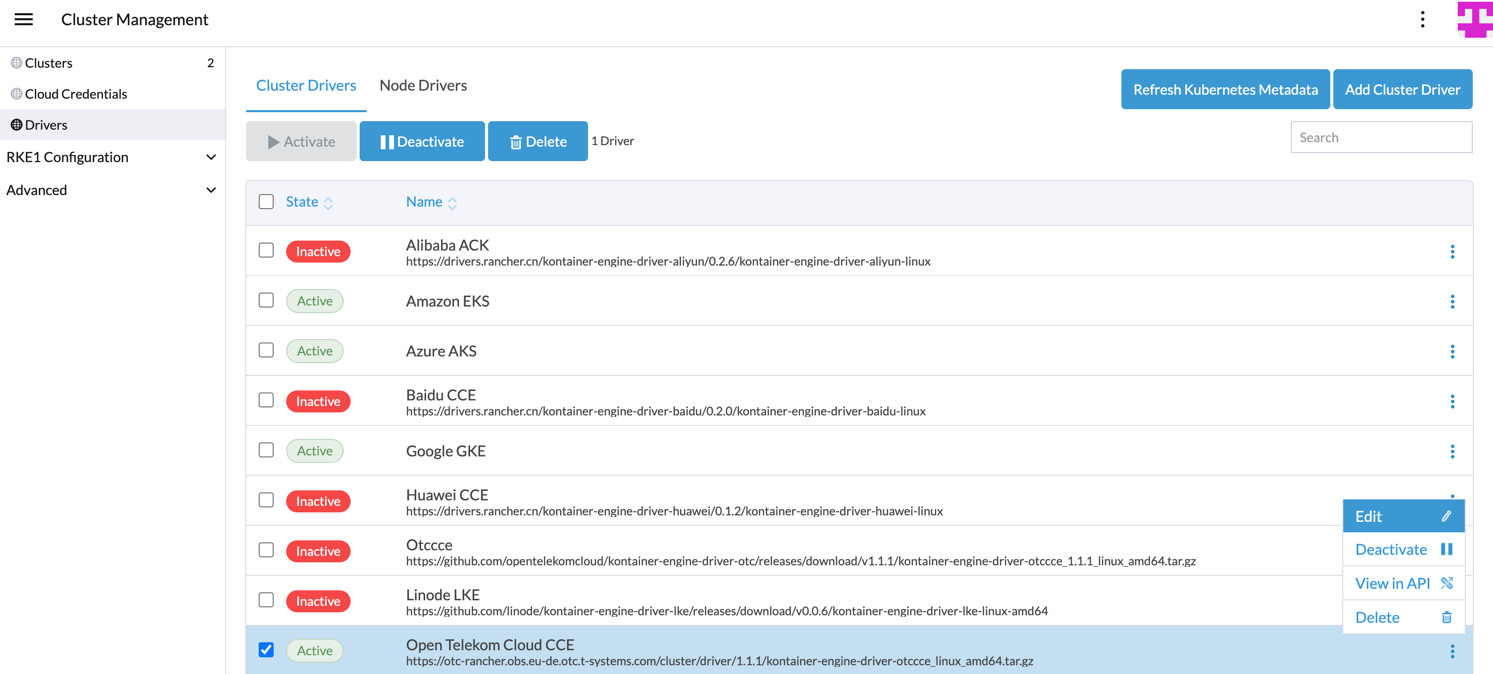This screenshot has height=674, width=1493.
Task: Click the Google GKE driver name
Action: (x=446, y=451)
